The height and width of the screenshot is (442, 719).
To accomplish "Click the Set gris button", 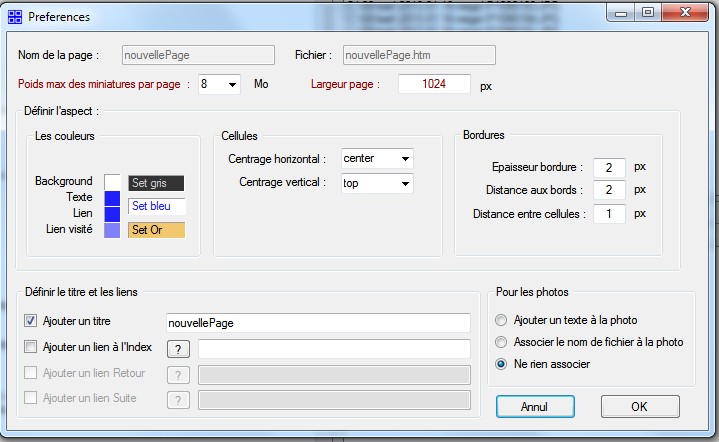I will (x=156, y=183).
